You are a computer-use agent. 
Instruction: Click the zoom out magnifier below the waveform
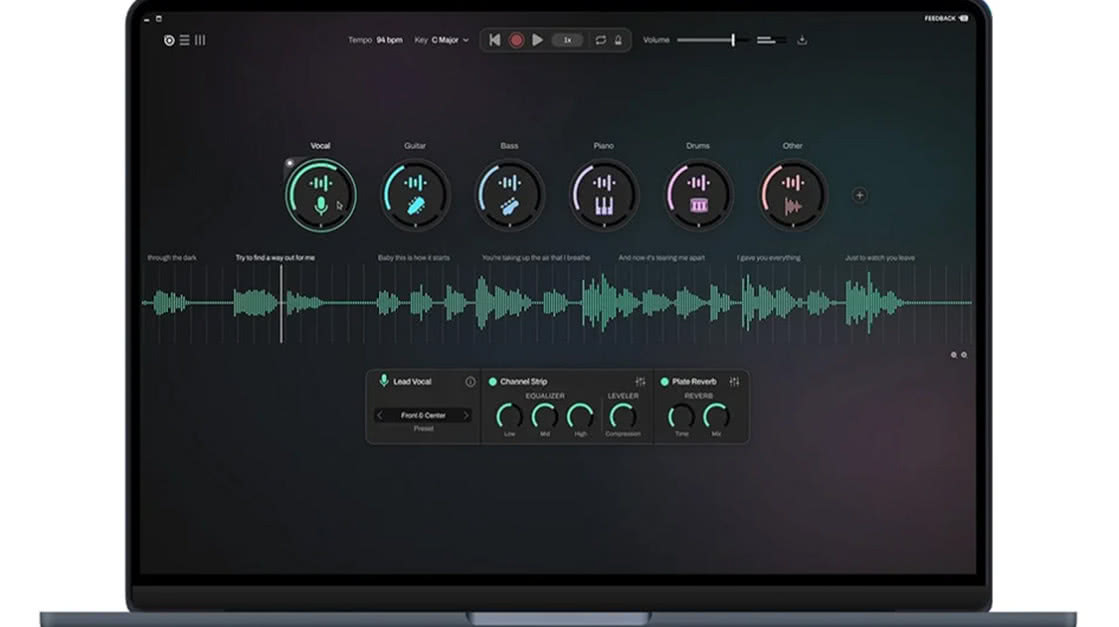[953, 355]
